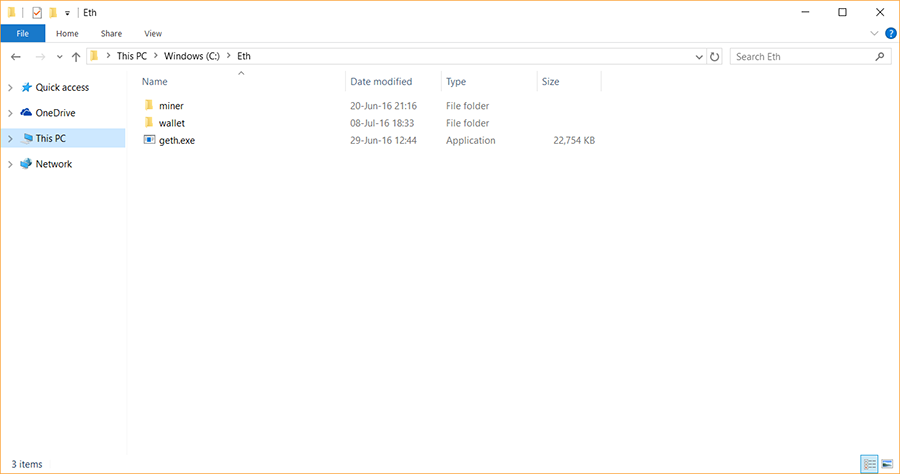Image resolution: width=900 pixels, height=474 pixels.
Task: Select OneDrive in navigation pane
Action: point(55,113)
